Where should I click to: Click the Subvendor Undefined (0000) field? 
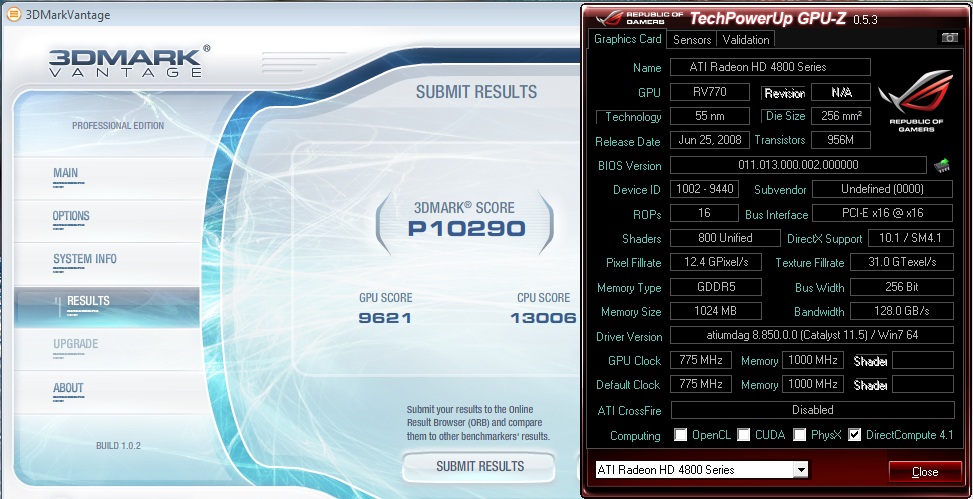coord(882,189)
